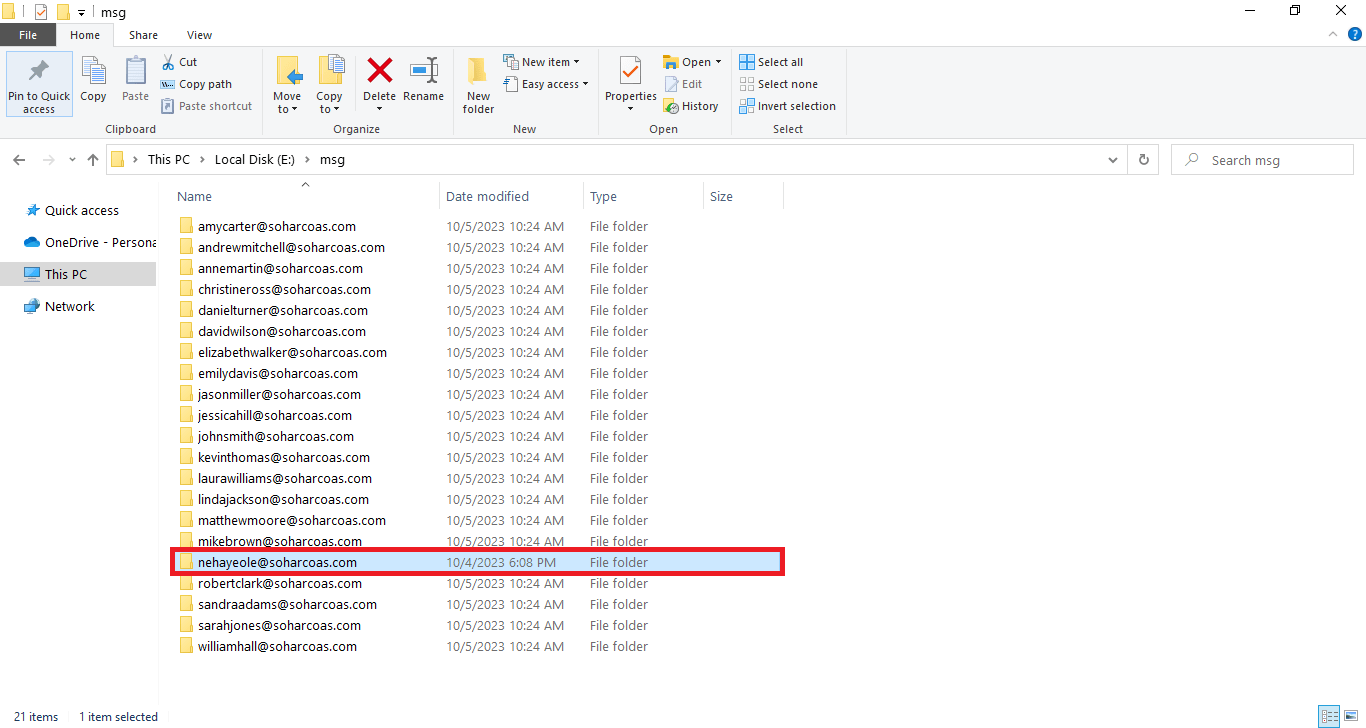
Task: Open Help with the blue question mark
Action: (1355, 34)
